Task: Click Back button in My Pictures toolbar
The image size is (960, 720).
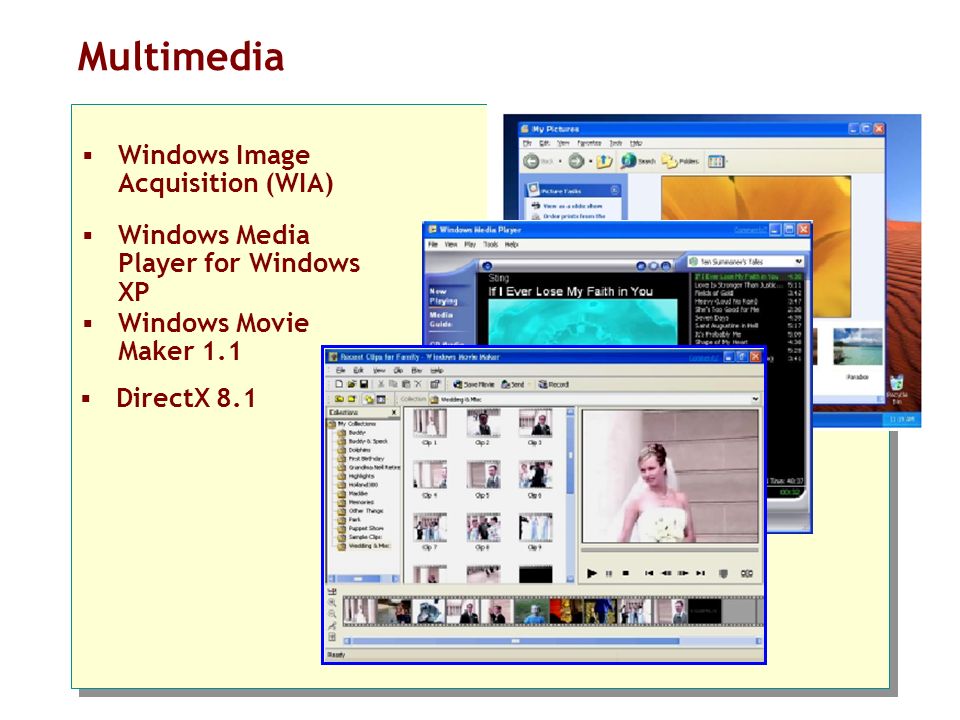Action: (539, 161)
